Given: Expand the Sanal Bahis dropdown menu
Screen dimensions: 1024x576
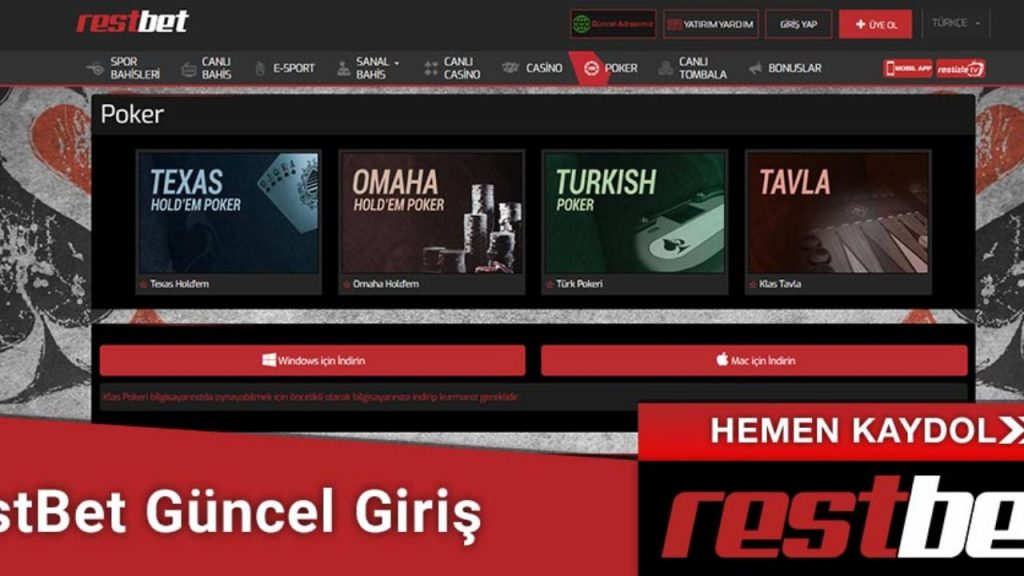Looking at the screenshot, I should point(377,68).
